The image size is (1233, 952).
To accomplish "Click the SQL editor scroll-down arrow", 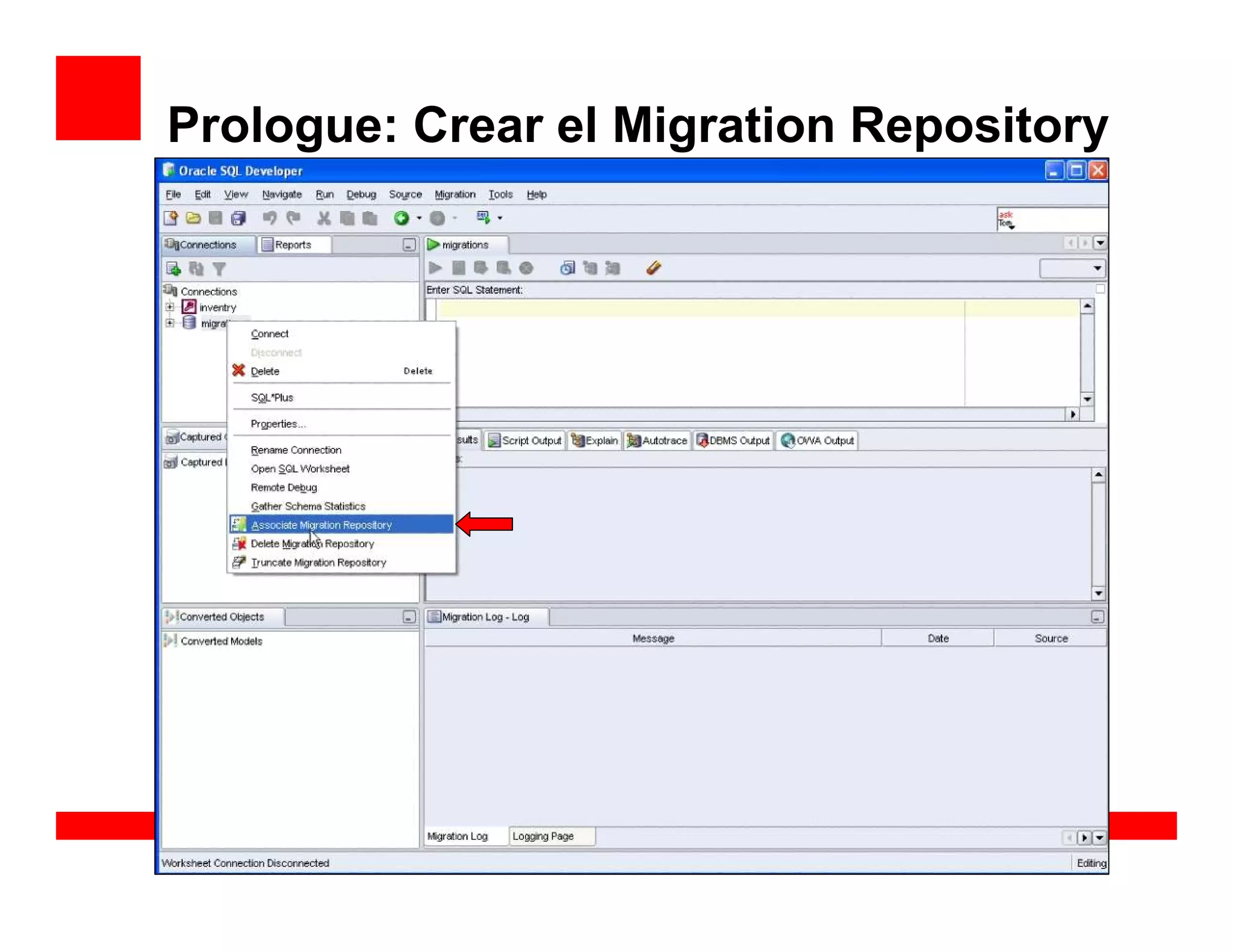I will [1087, 399].
